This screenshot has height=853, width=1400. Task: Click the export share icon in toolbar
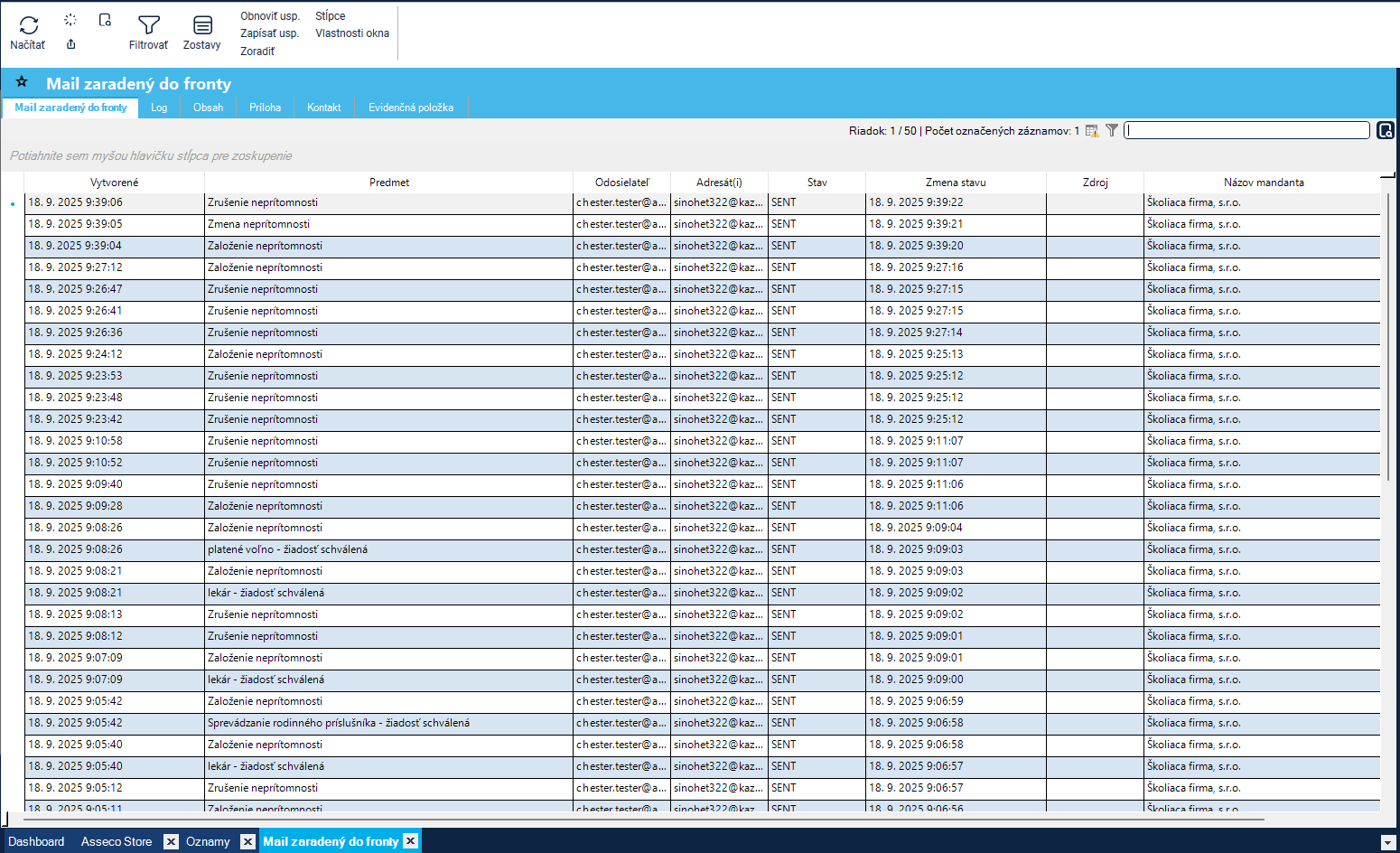(71, 44)
